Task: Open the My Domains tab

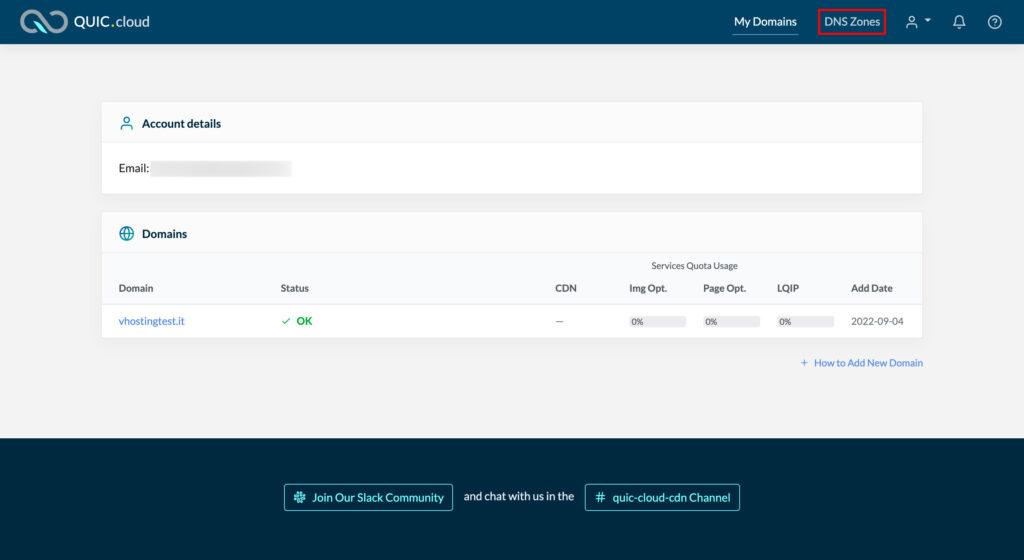Action: pos(765,22)
